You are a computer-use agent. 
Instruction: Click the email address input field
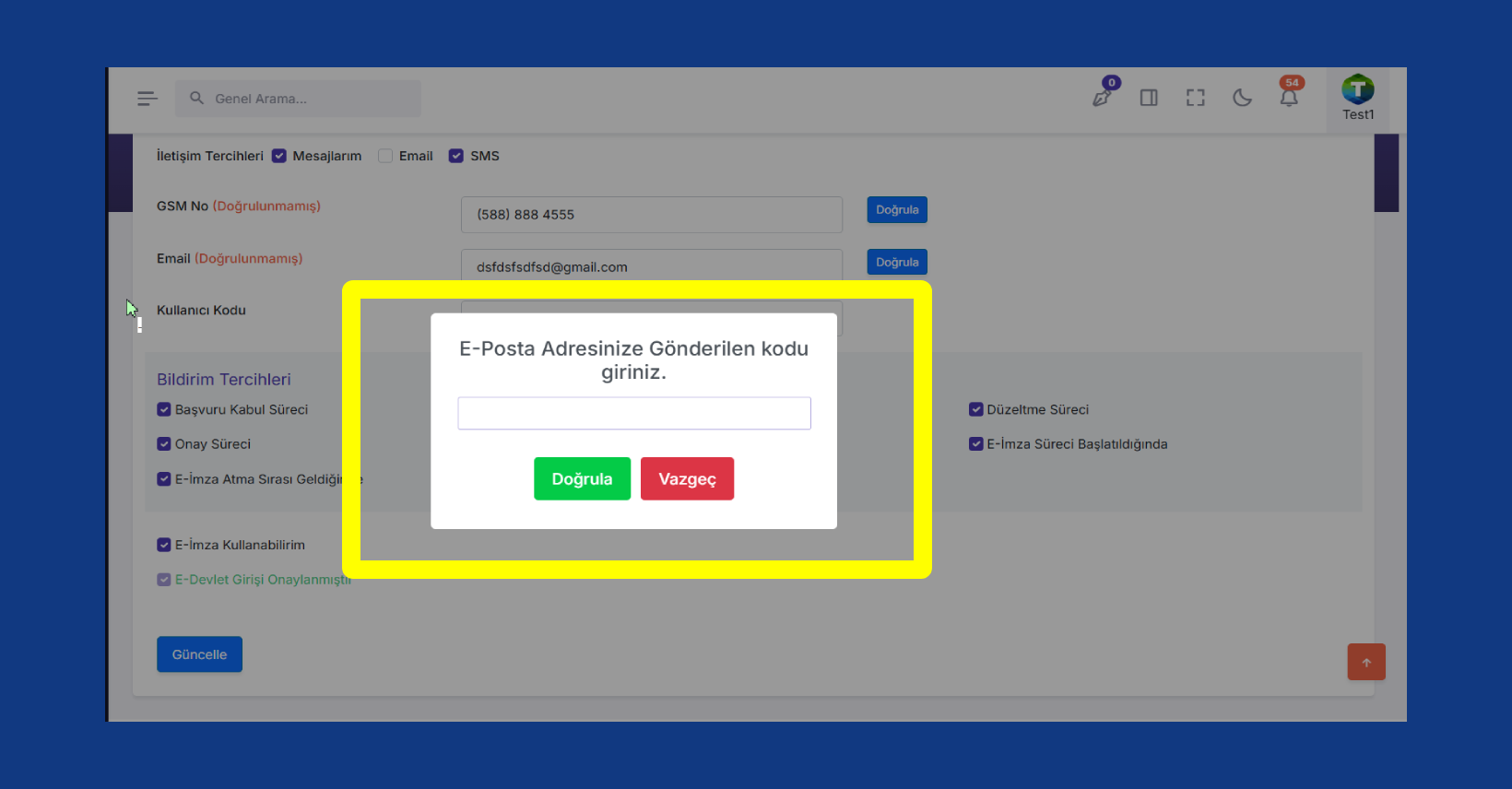pos(652,265)
